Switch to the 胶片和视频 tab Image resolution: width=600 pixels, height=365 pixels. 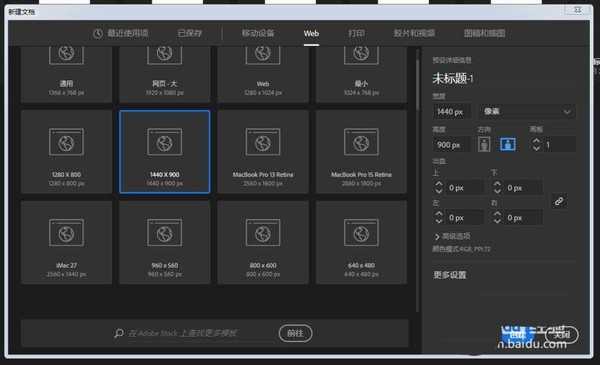414,34
